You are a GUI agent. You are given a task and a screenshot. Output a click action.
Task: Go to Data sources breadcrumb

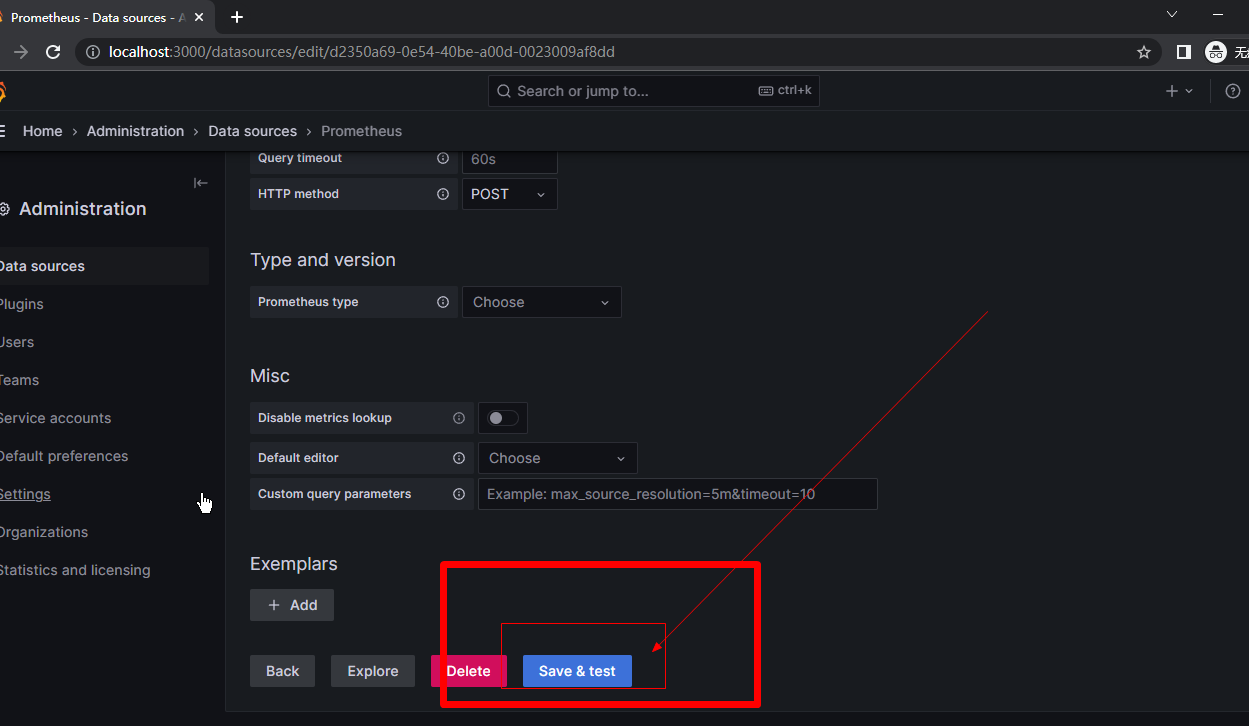click(x=253, y=131)
